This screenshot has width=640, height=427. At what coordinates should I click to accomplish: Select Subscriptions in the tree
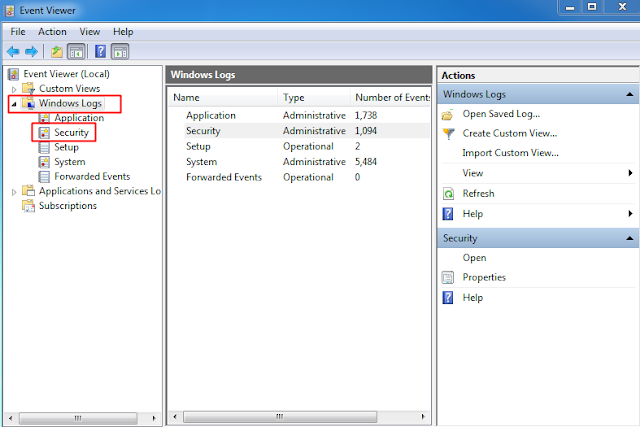click(67, 206)
